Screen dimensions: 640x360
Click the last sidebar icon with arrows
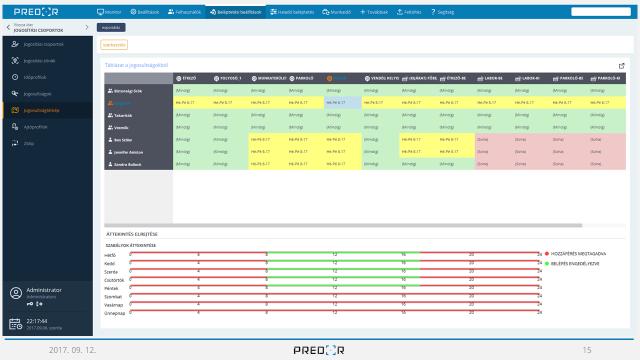coord(15,143)
